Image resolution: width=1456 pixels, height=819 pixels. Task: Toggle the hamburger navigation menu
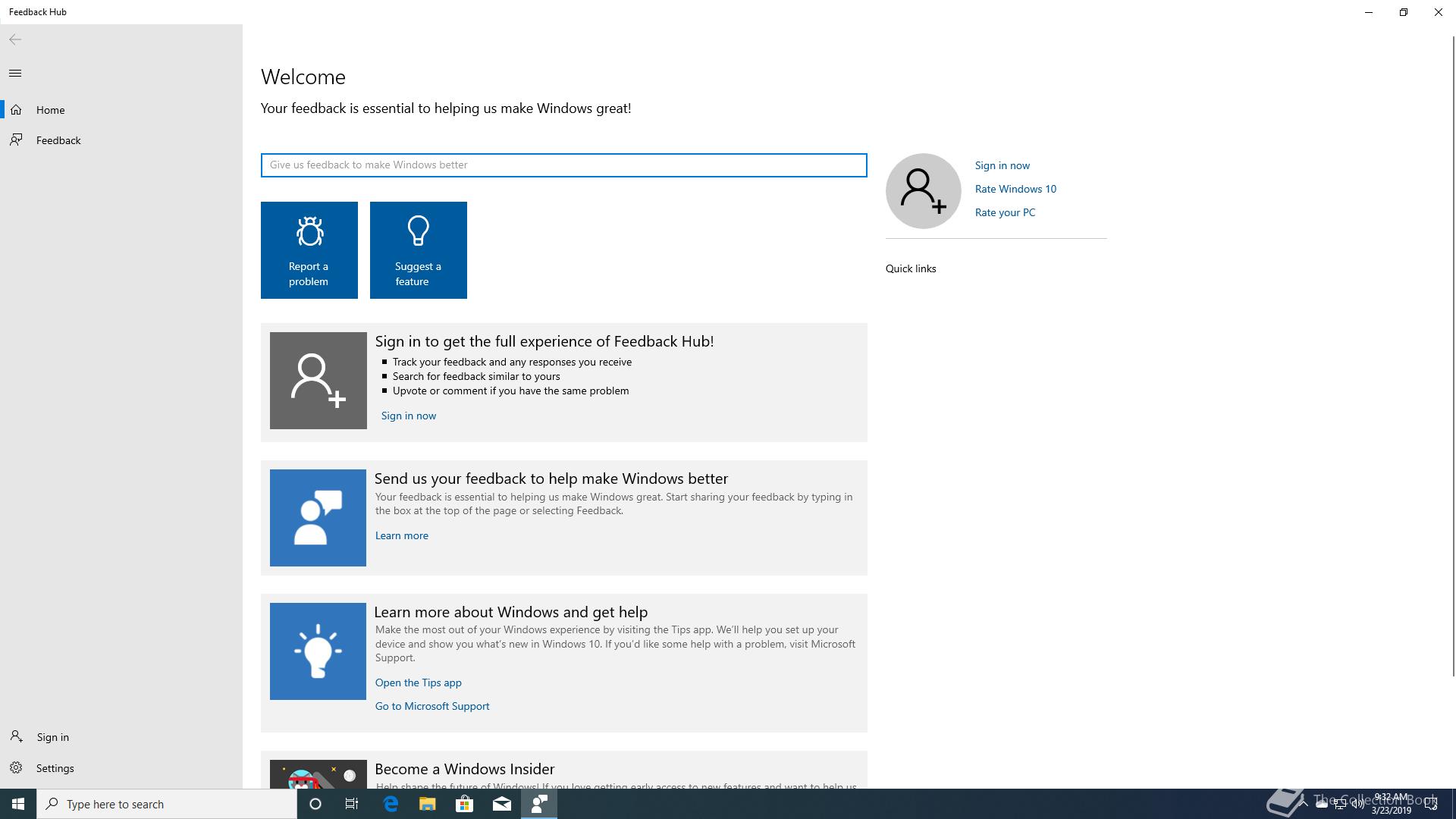(15, 74)
